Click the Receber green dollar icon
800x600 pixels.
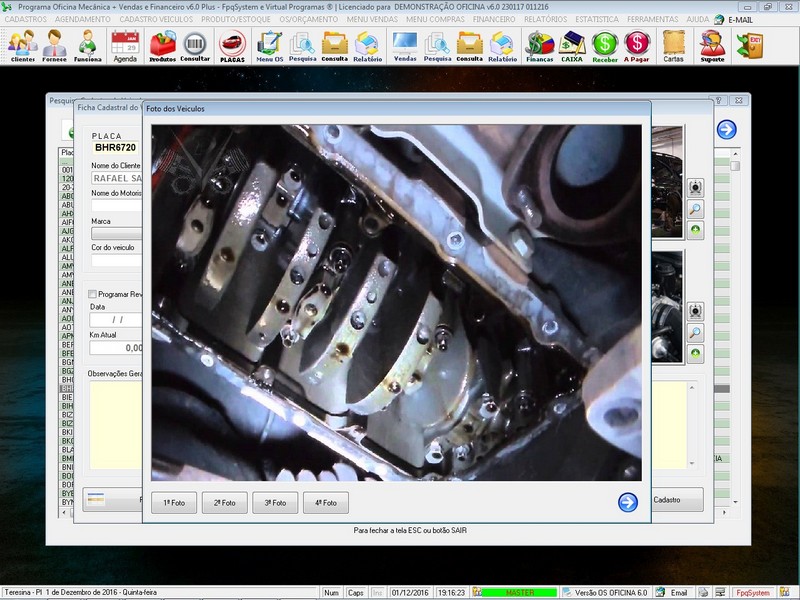pyautogui.click(x=604, y=45)
